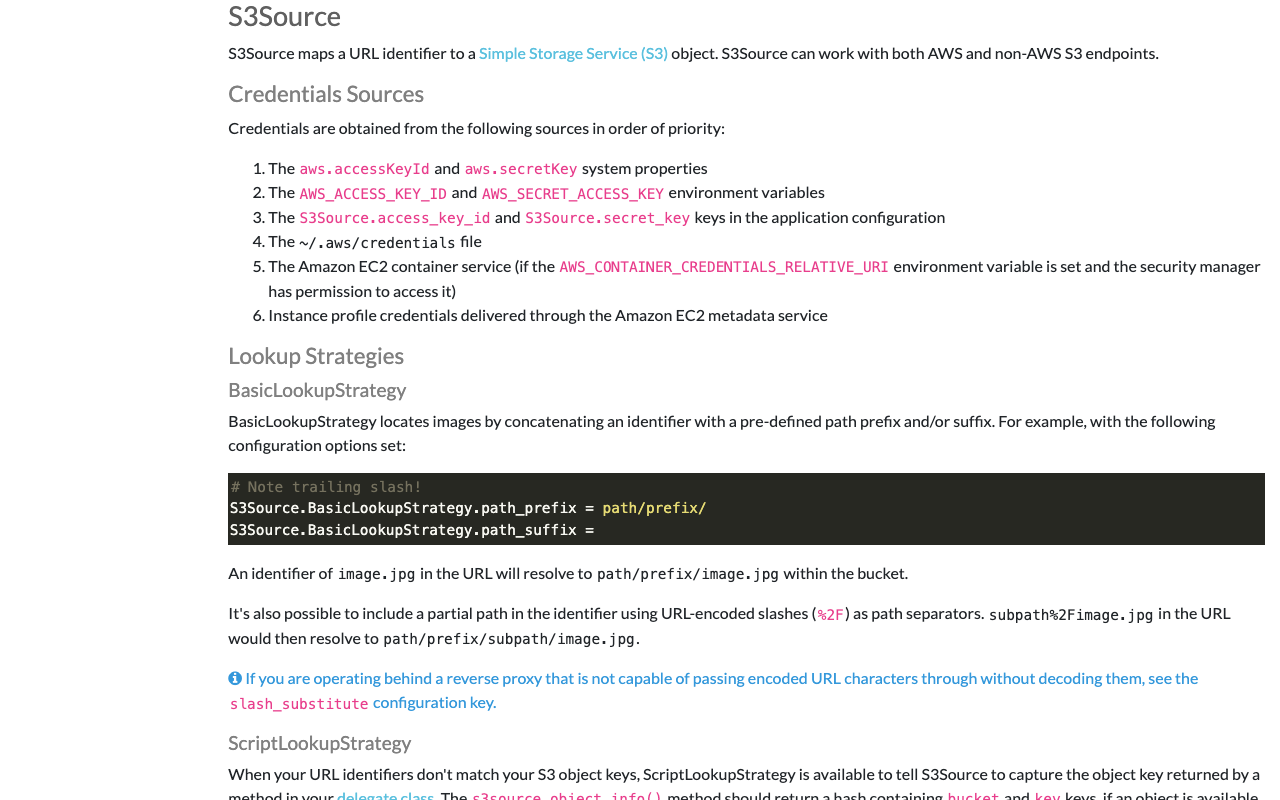Click the S3Source.access_key_id configuration key
Image resolution: width=1280 pixels, height=800 pixels.
[x=395, y=218]
